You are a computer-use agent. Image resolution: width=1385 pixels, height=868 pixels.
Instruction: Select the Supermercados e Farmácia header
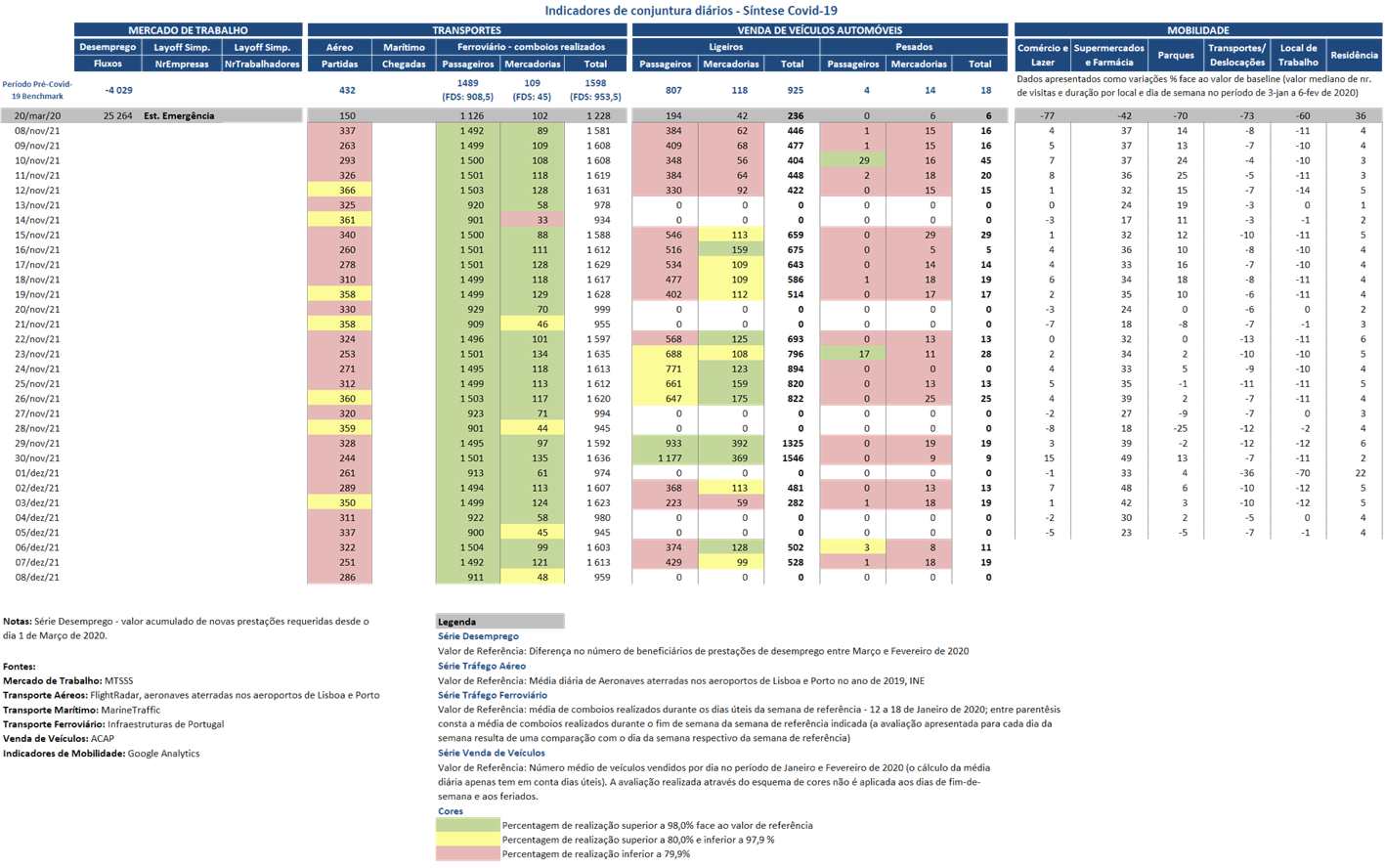click(x=1109, y=55)
